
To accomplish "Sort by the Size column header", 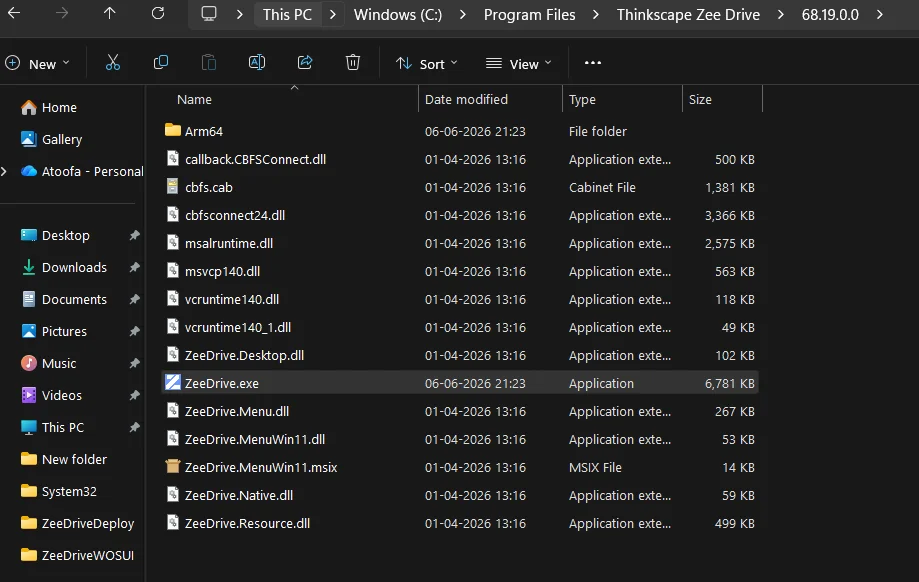I will tap(723, 99).
